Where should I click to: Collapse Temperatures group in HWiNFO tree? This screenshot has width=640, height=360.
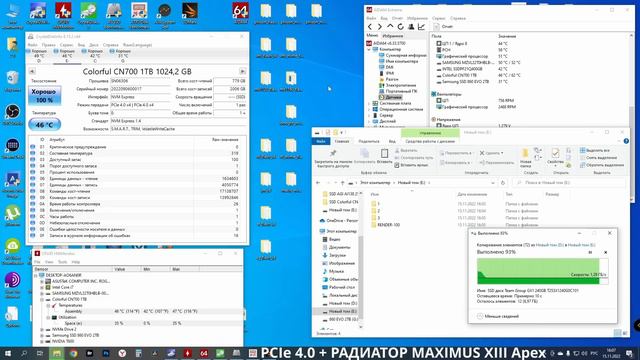(x=48, y=305)
